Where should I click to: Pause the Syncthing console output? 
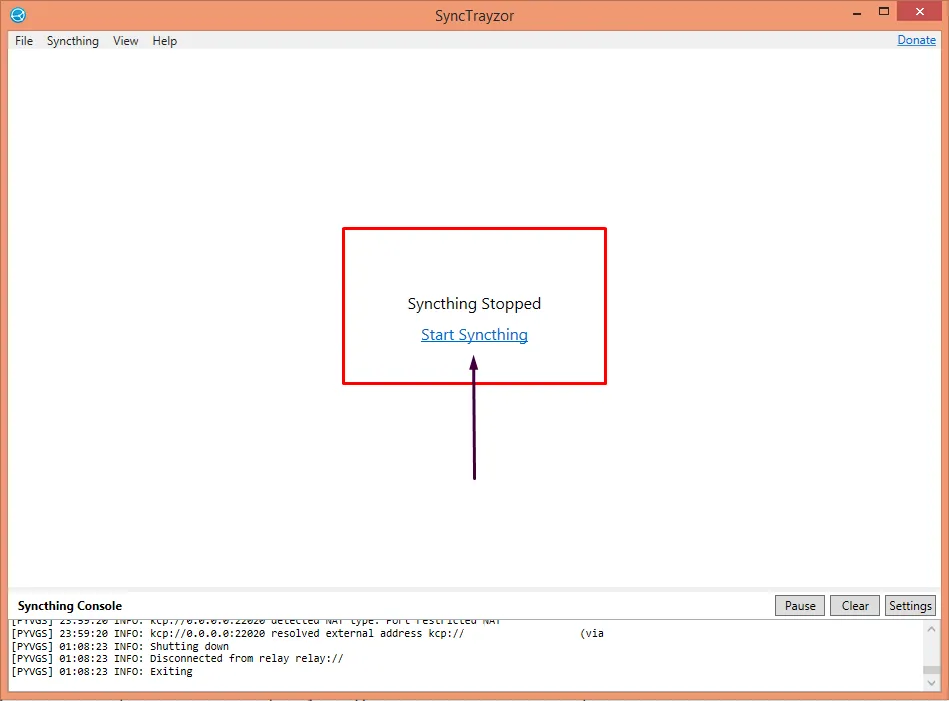click(x=800, y=605)
